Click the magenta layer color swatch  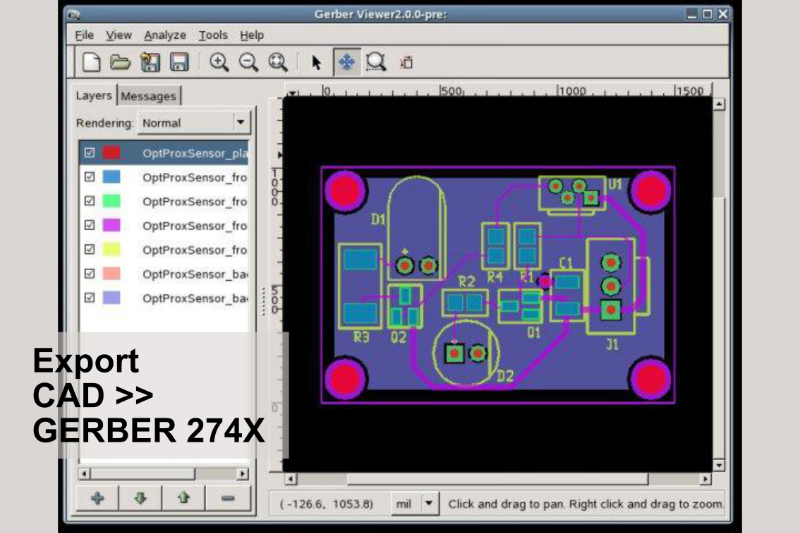[112, 225]
